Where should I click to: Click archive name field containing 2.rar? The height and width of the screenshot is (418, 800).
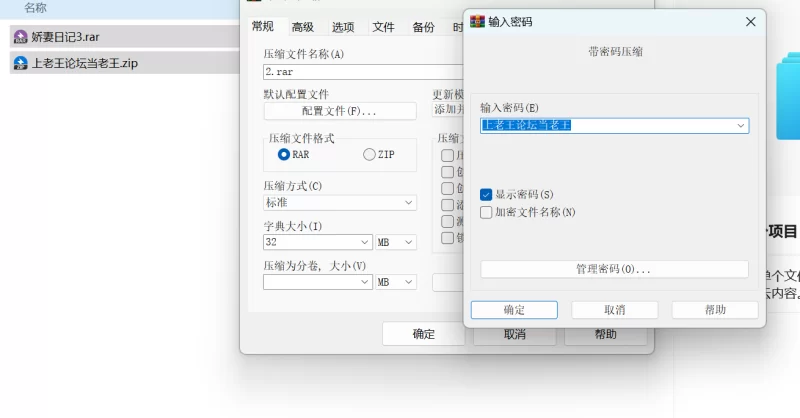click(x=363, y=71)
